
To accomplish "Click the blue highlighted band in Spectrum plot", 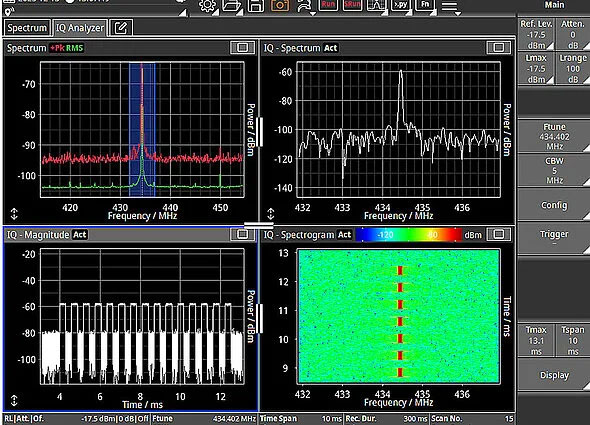I will coord(142,129).
